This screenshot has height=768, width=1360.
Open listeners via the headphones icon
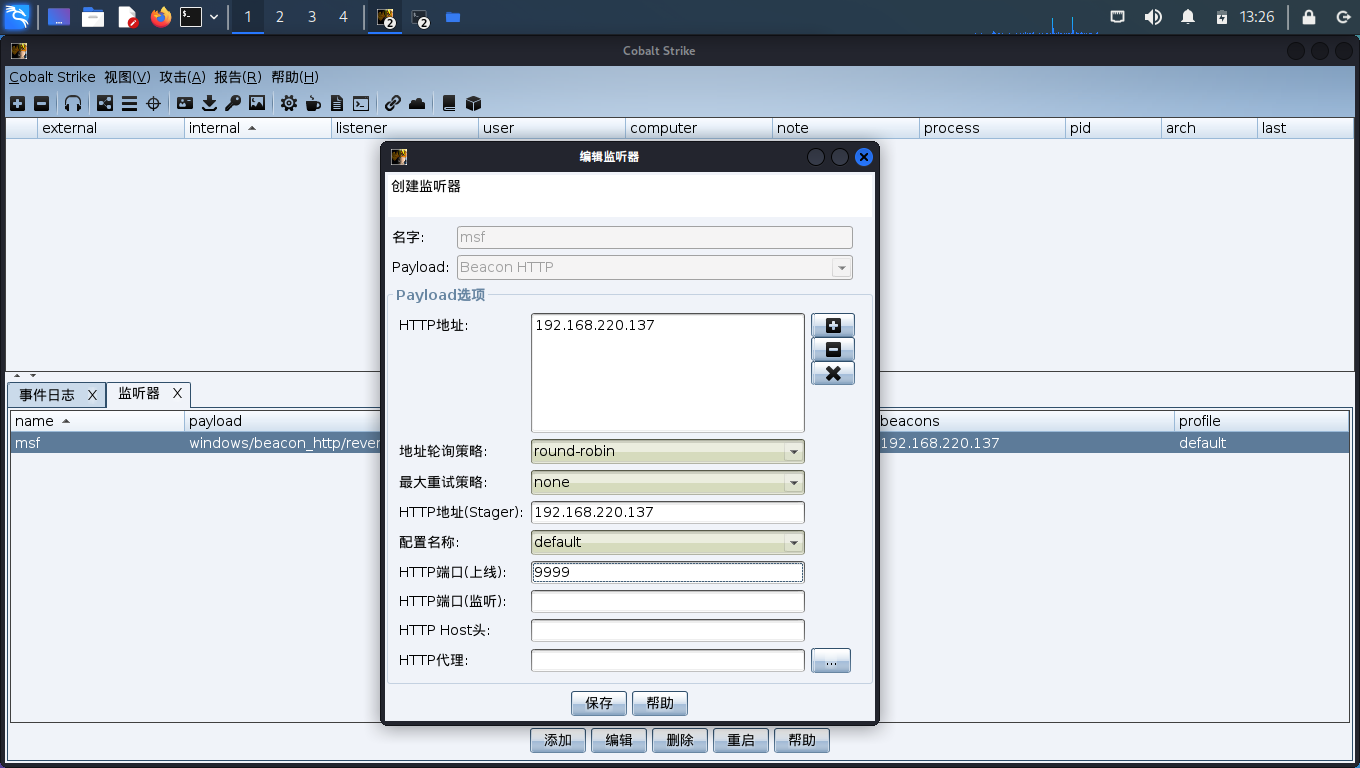pos(73,103)
